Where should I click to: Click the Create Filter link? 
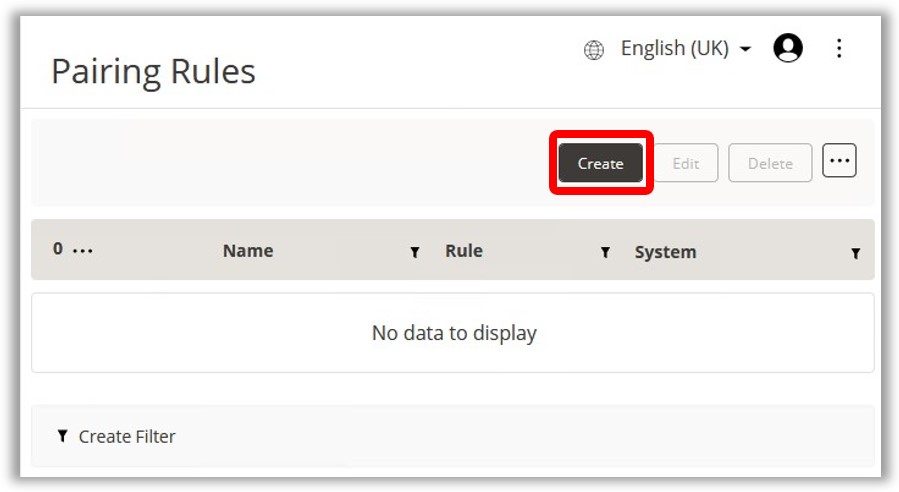(x=127, y=436)
